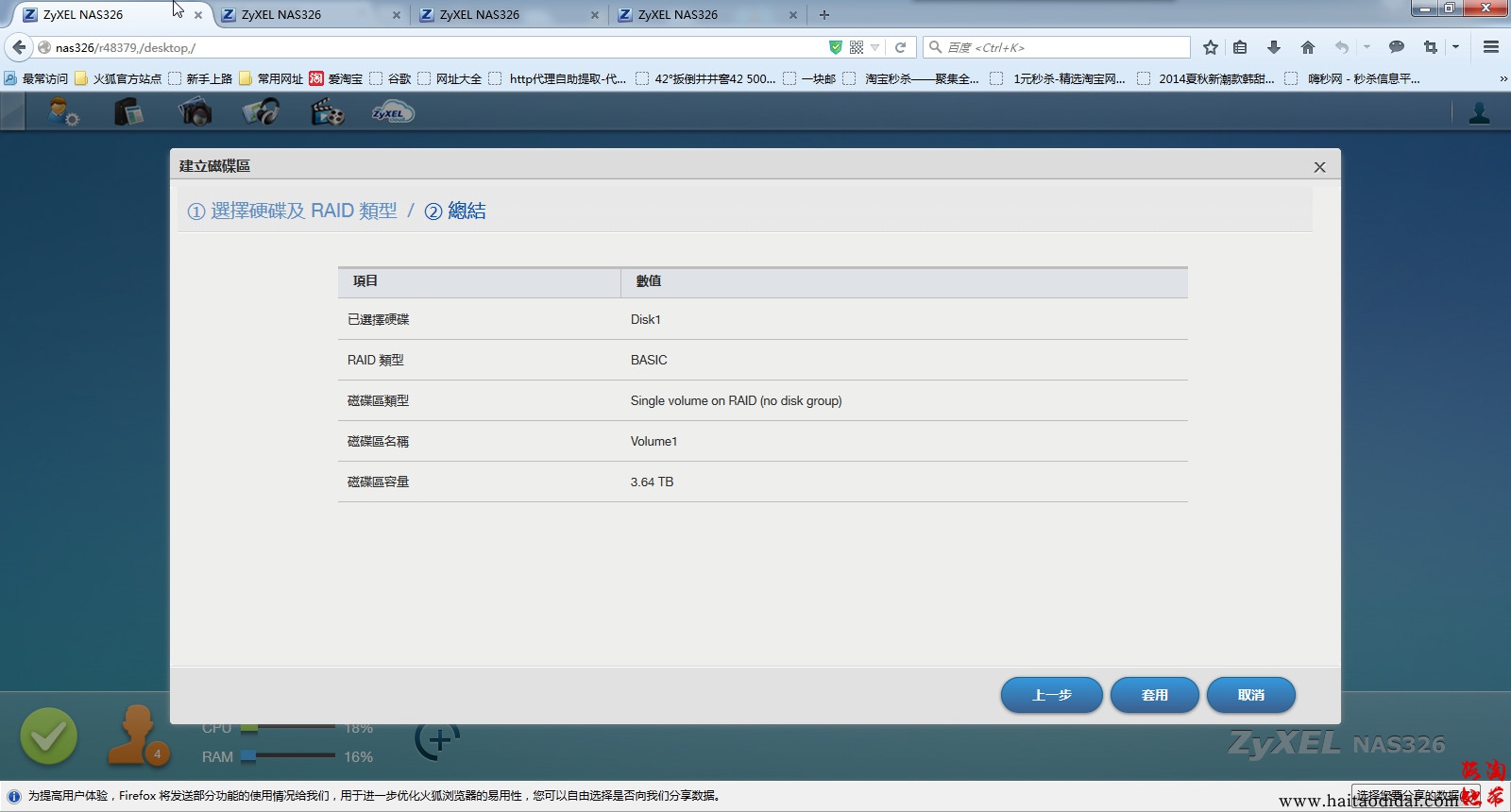
Task: Close the 建立磁碟區 dialog with the X
Action: pyautogui.click(x=1319, y=167)
